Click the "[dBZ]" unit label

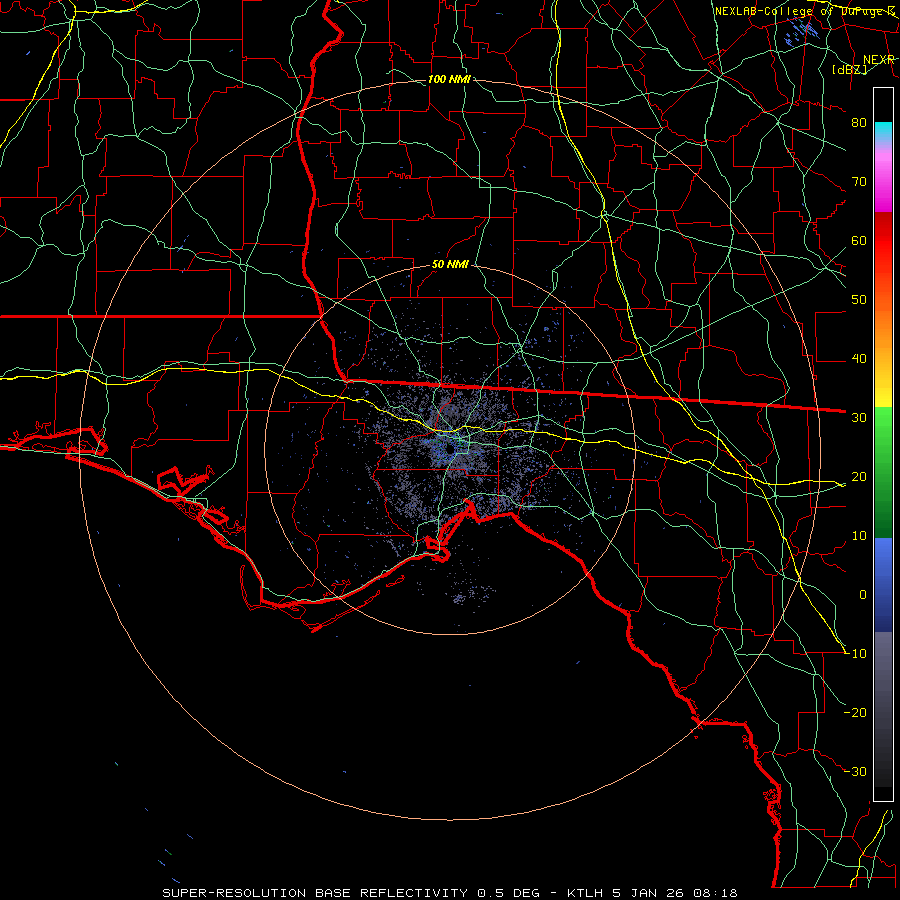[x=850, y=70]
